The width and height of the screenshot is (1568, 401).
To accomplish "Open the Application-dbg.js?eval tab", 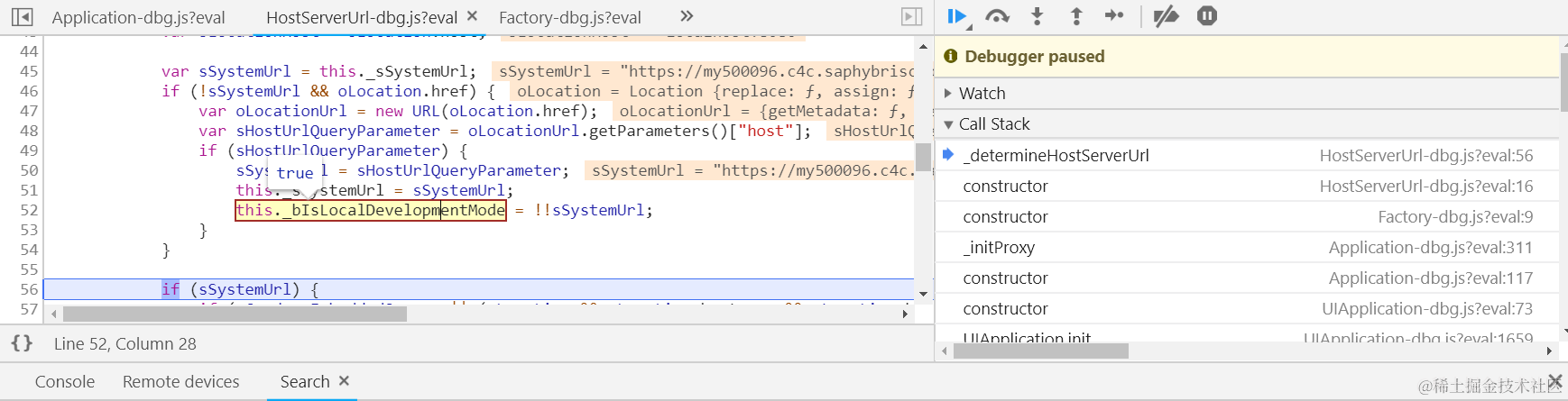I will click(x=138, y=17).
